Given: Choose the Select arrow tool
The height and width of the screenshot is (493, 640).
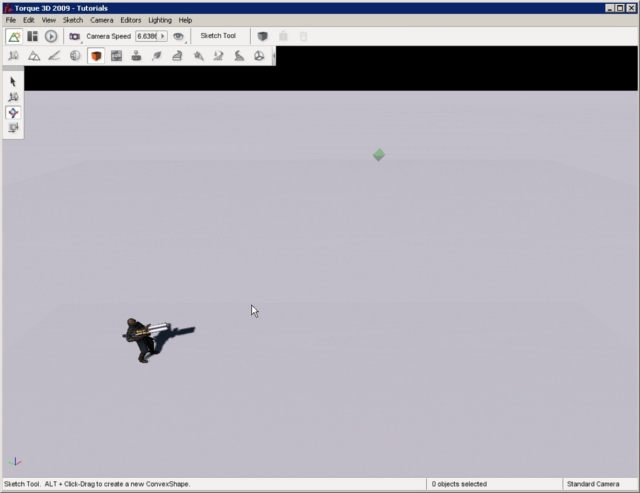Looking at the screenshot, I should click(x=13, y=81).
